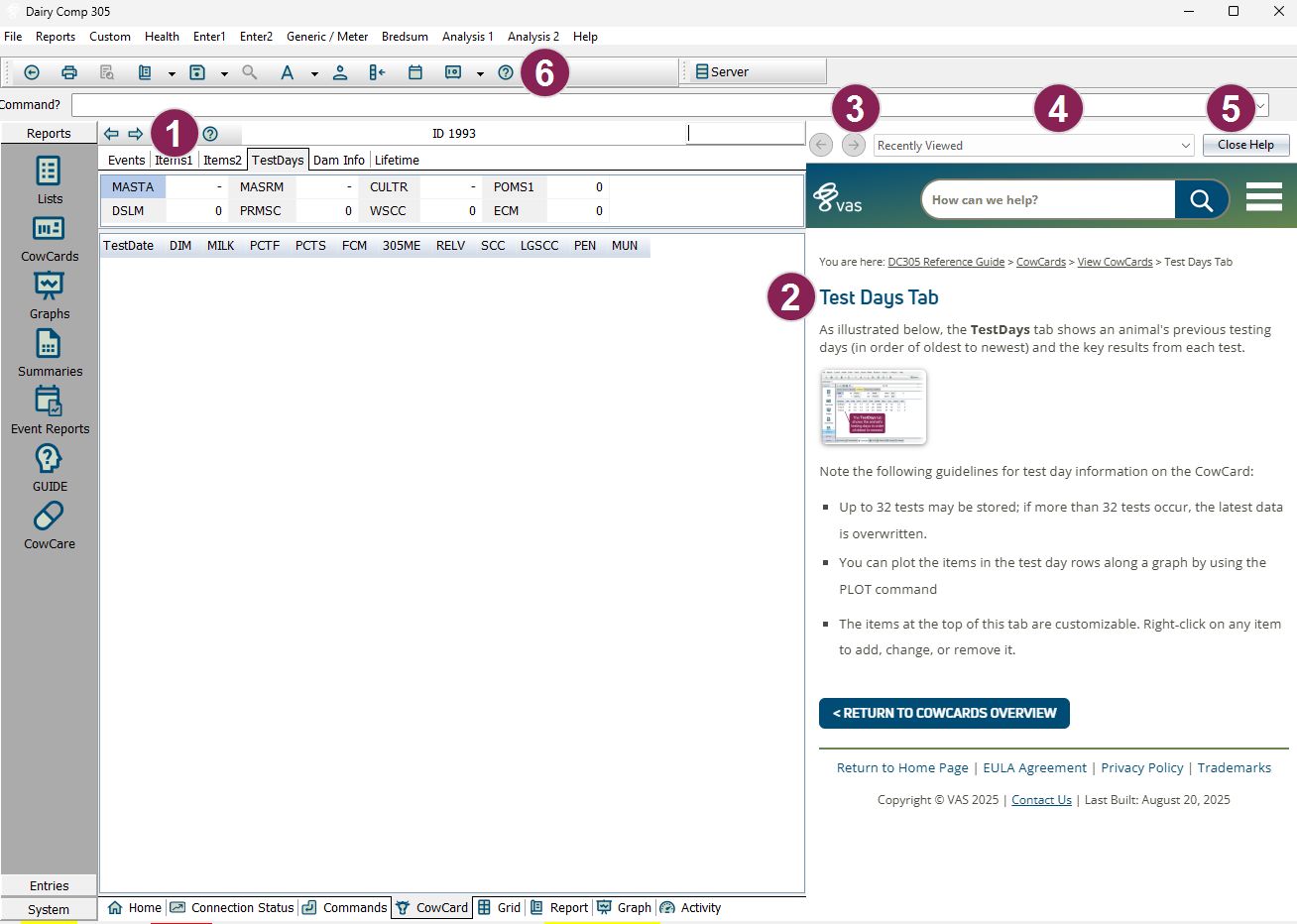
Task: Expand the save icon dropdown arrow
Action: tap(224, 73)
